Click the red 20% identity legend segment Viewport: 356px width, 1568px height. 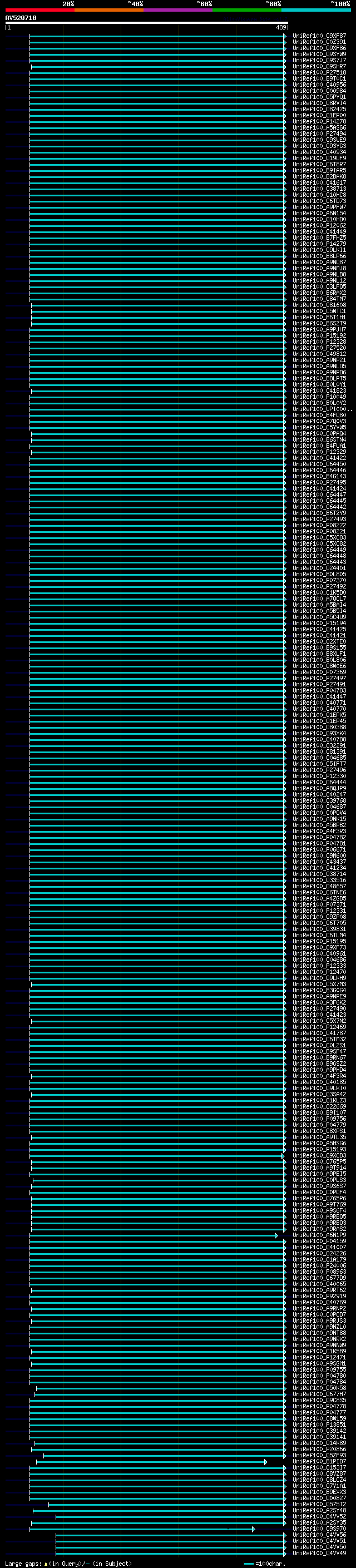40,10
